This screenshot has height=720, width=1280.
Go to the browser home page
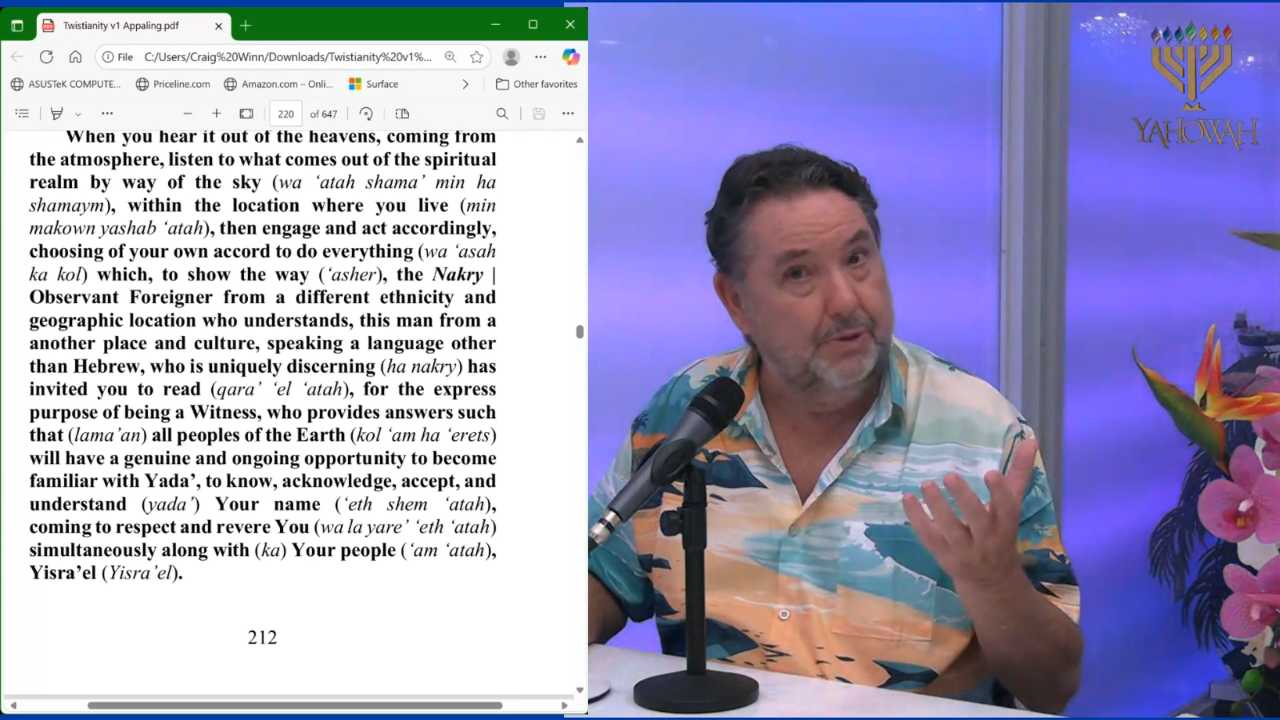click(x=75, y=57)
